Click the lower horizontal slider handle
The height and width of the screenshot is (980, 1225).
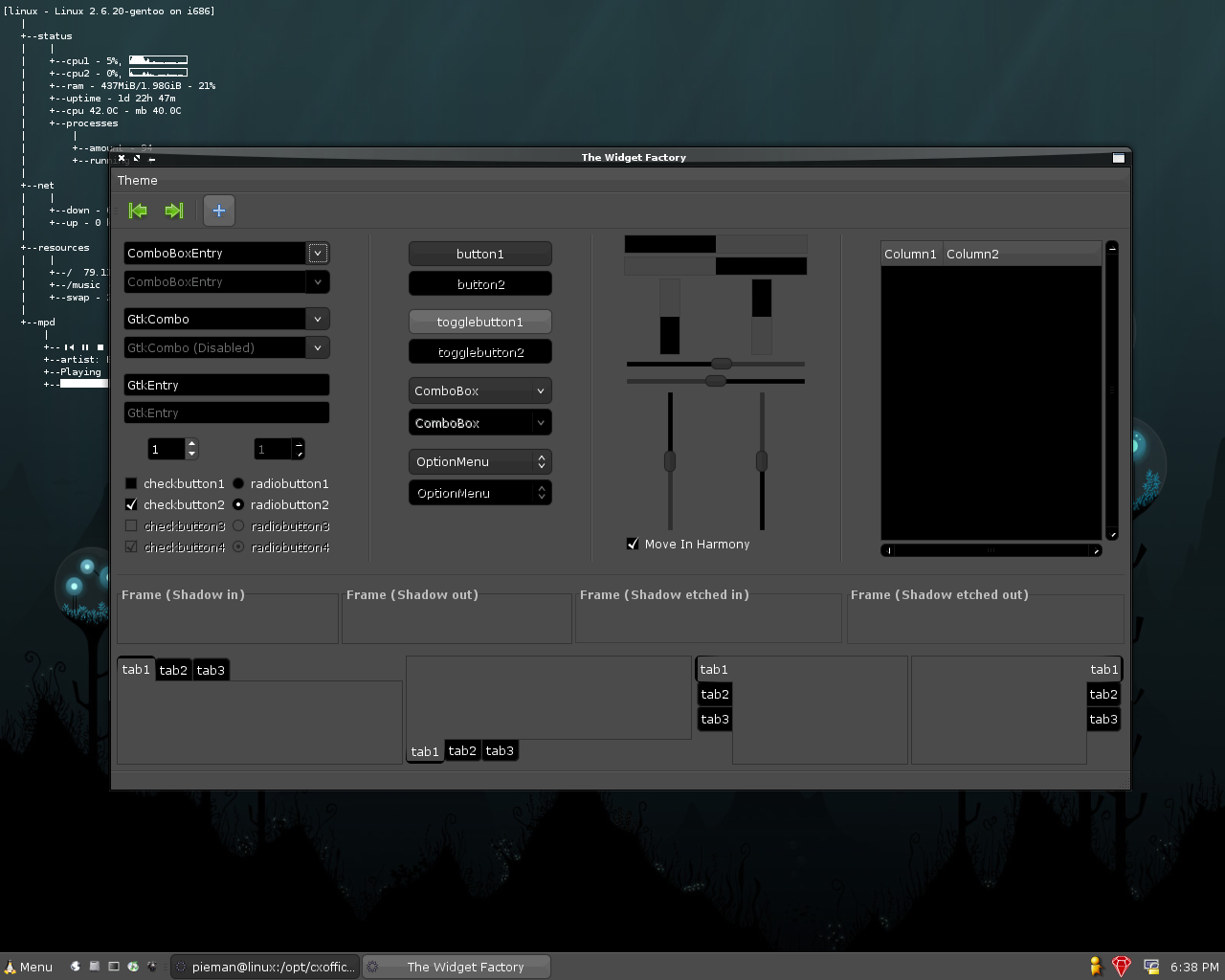click(x=716, y=381)
